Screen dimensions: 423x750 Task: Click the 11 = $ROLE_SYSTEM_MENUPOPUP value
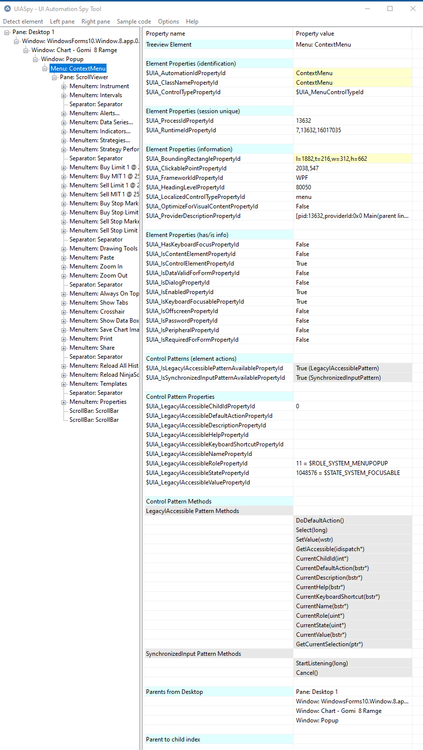coord(352,463)
